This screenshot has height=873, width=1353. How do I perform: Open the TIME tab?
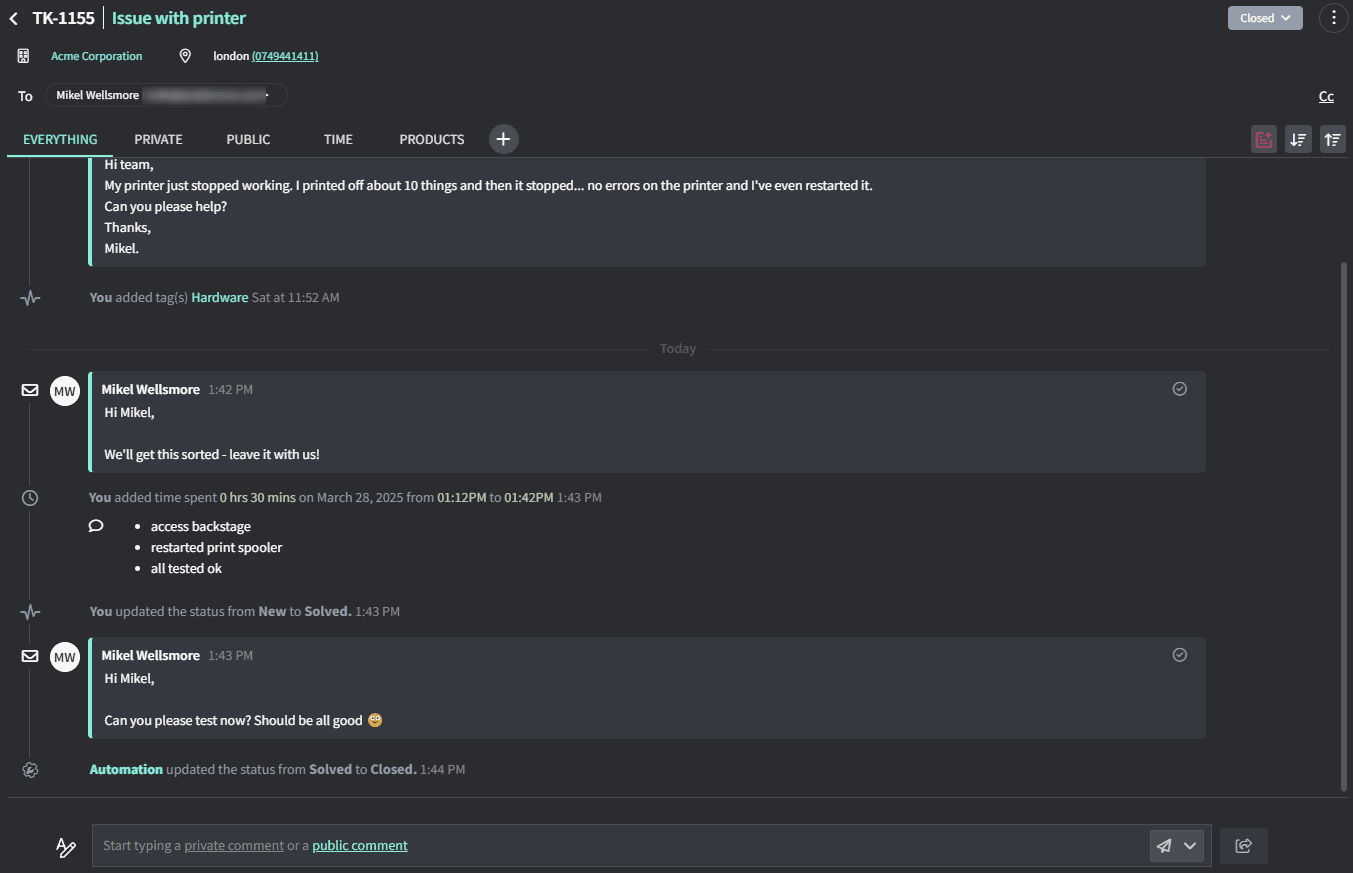pyautogui.click(x=338, y=139)
